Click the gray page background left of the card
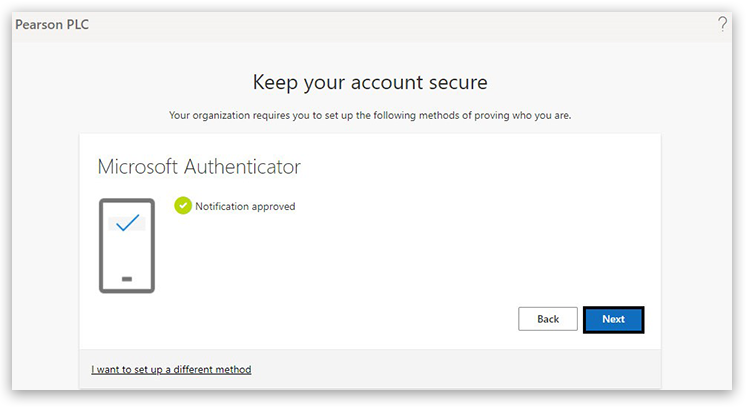The height and width of the screenshot is (408, 750). (x=45, y=250)
